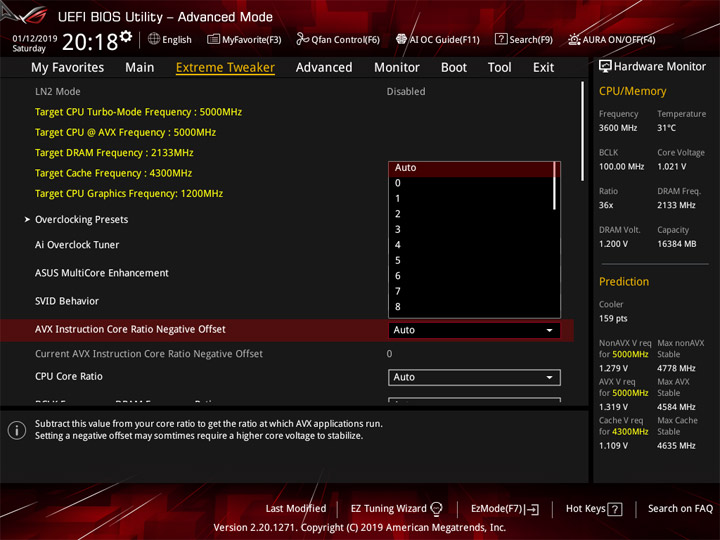
Task: Switch to the Boot tab
Action: point(454,68)
